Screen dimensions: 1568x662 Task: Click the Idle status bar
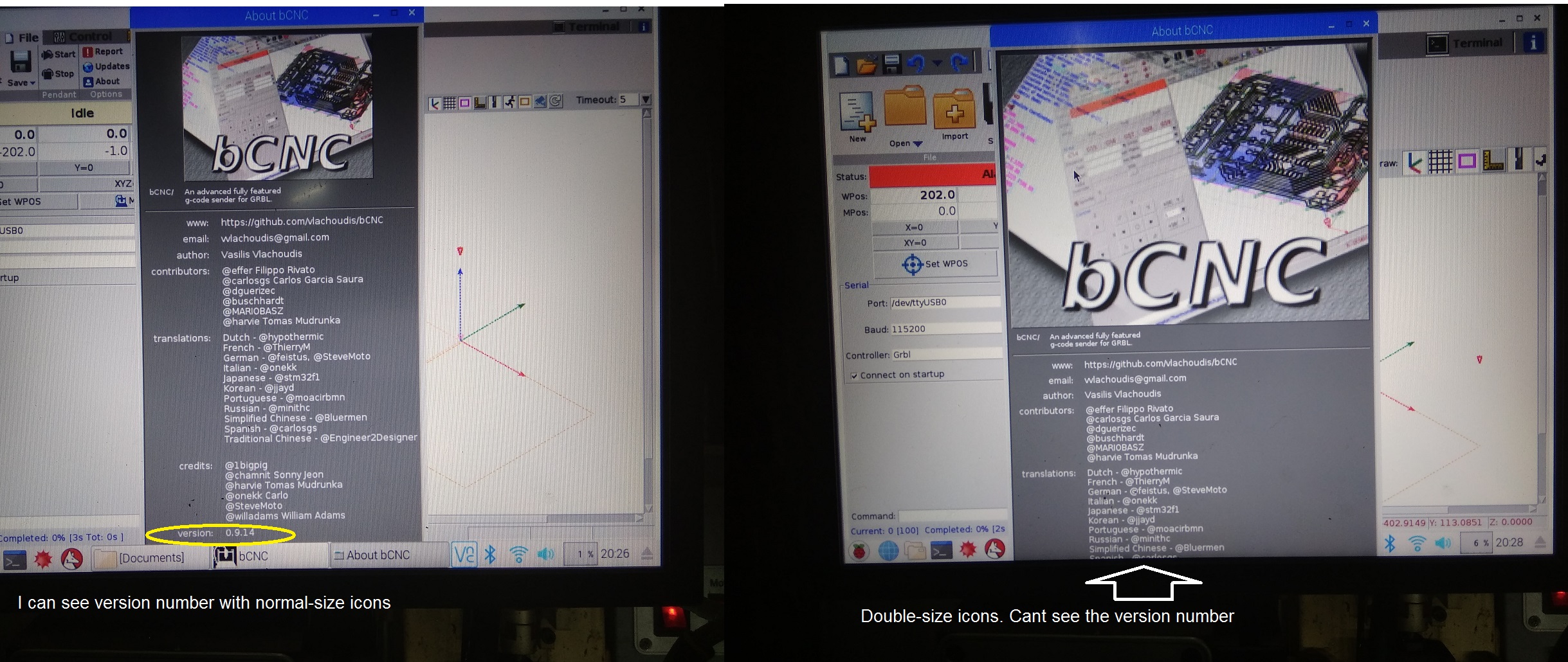click(66, 113)
